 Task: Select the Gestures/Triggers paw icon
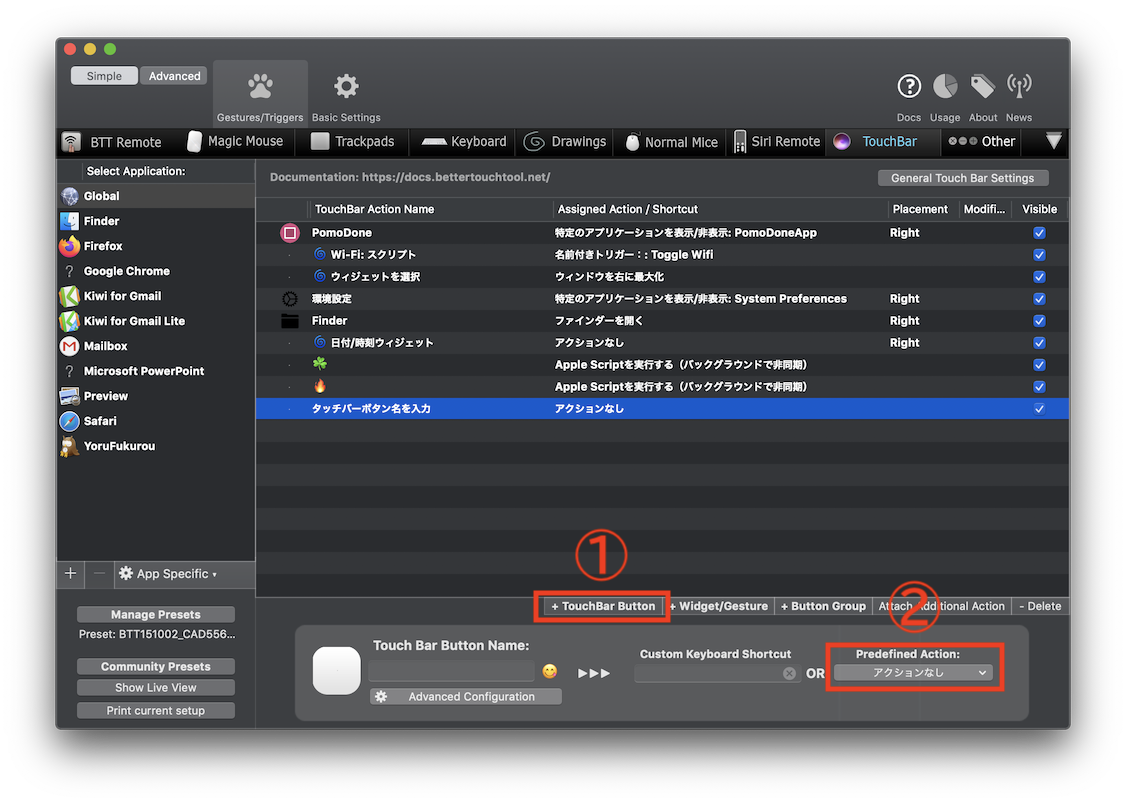pos(260,88)
